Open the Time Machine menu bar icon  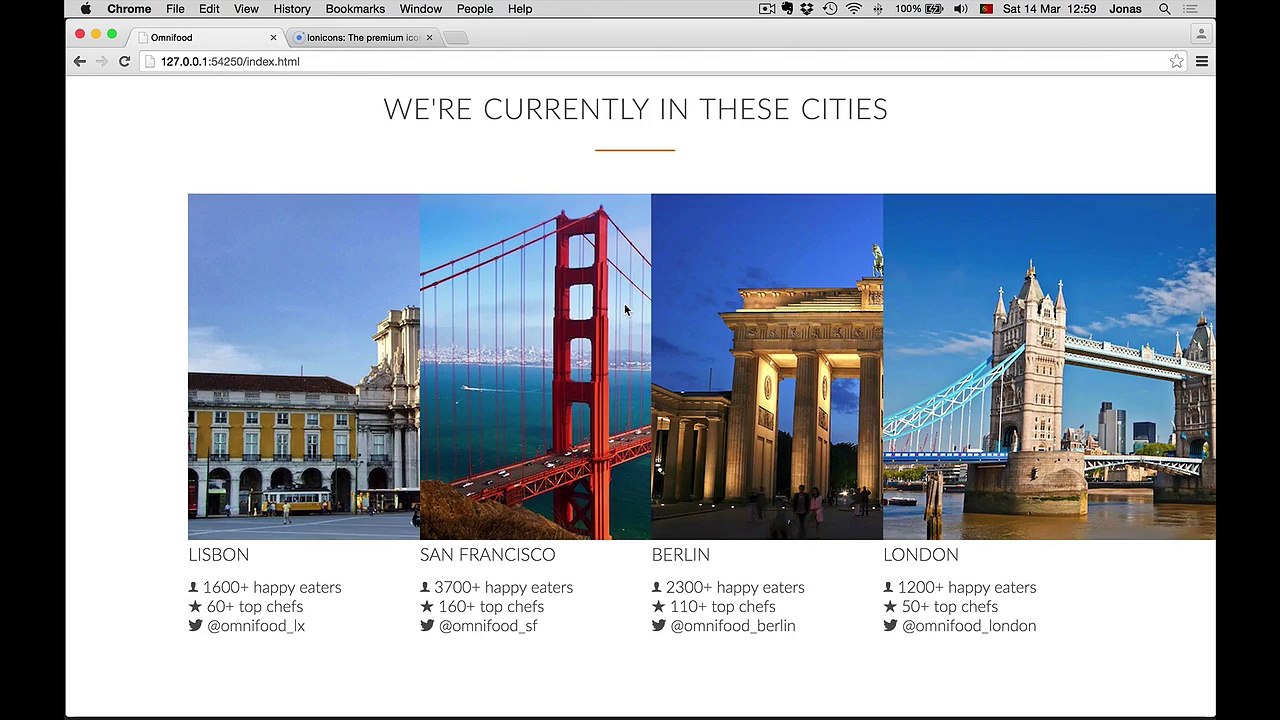pyautogui.click(x=830, y=9)
